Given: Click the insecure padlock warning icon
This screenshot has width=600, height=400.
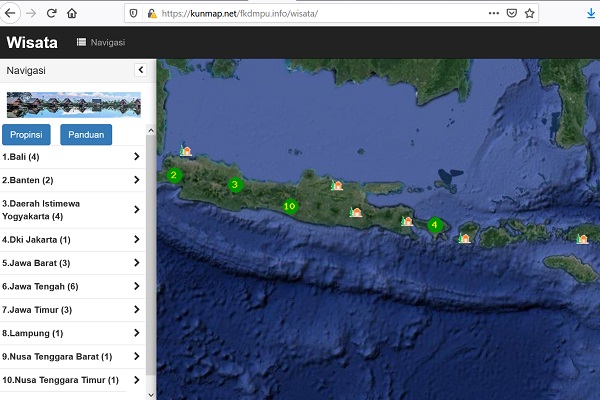Looking at the screenshot, I should click(x=152, y=14).
